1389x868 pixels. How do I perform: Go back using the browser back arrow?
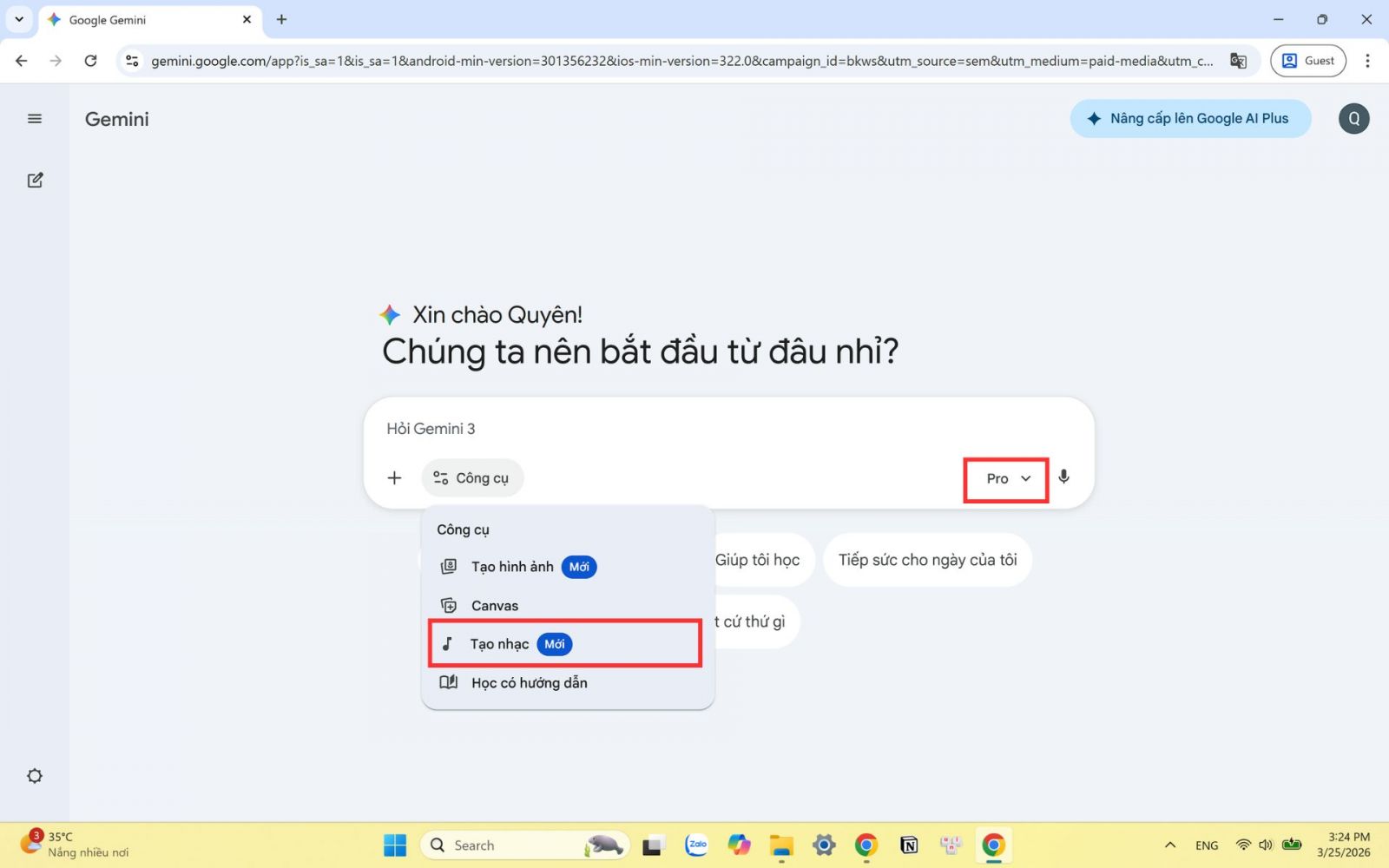(x=22, y=61)
